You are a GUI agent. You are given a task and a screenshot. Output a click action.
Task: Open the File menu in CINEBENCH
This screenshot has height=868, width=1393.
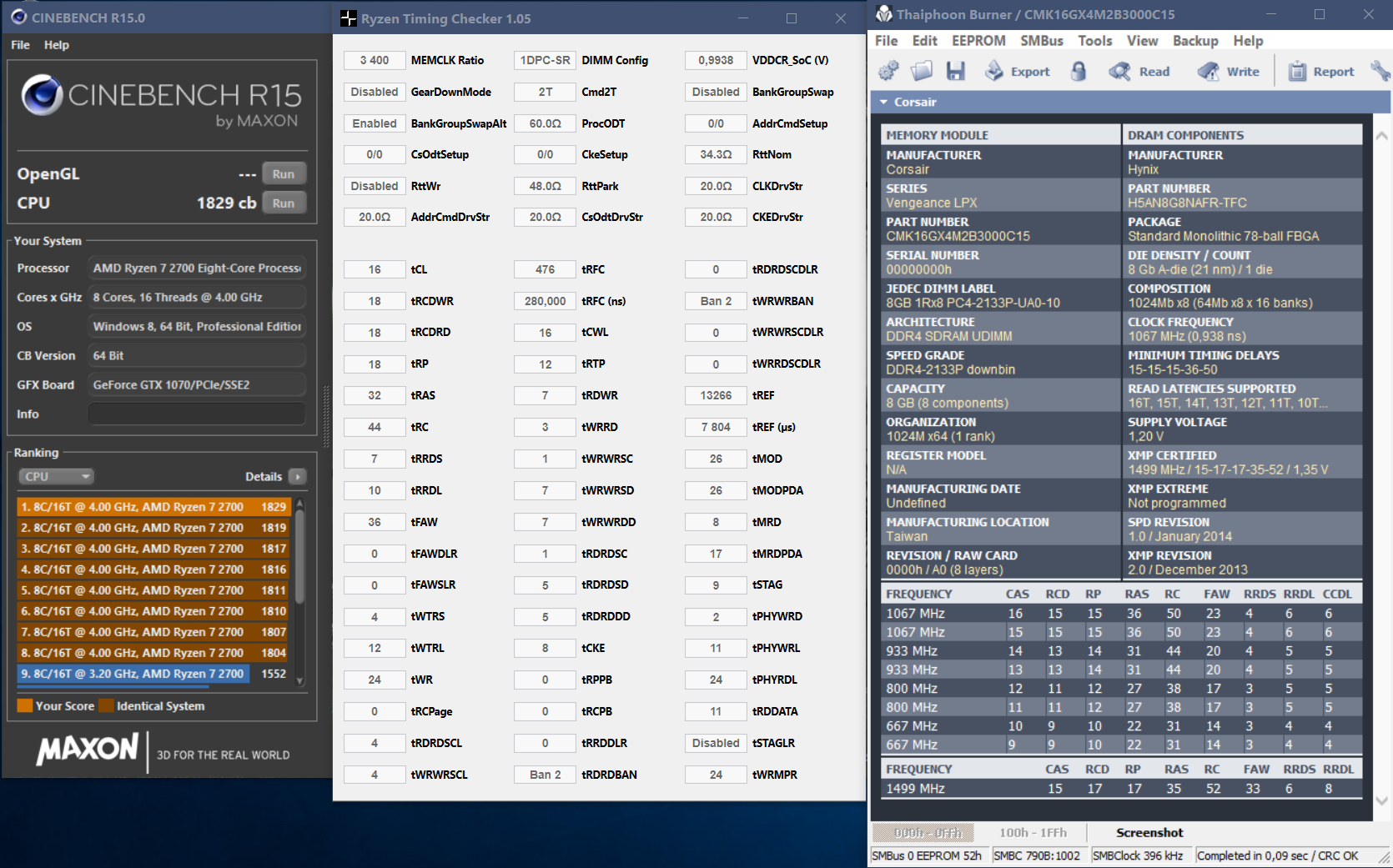click(x=20, y=45)
